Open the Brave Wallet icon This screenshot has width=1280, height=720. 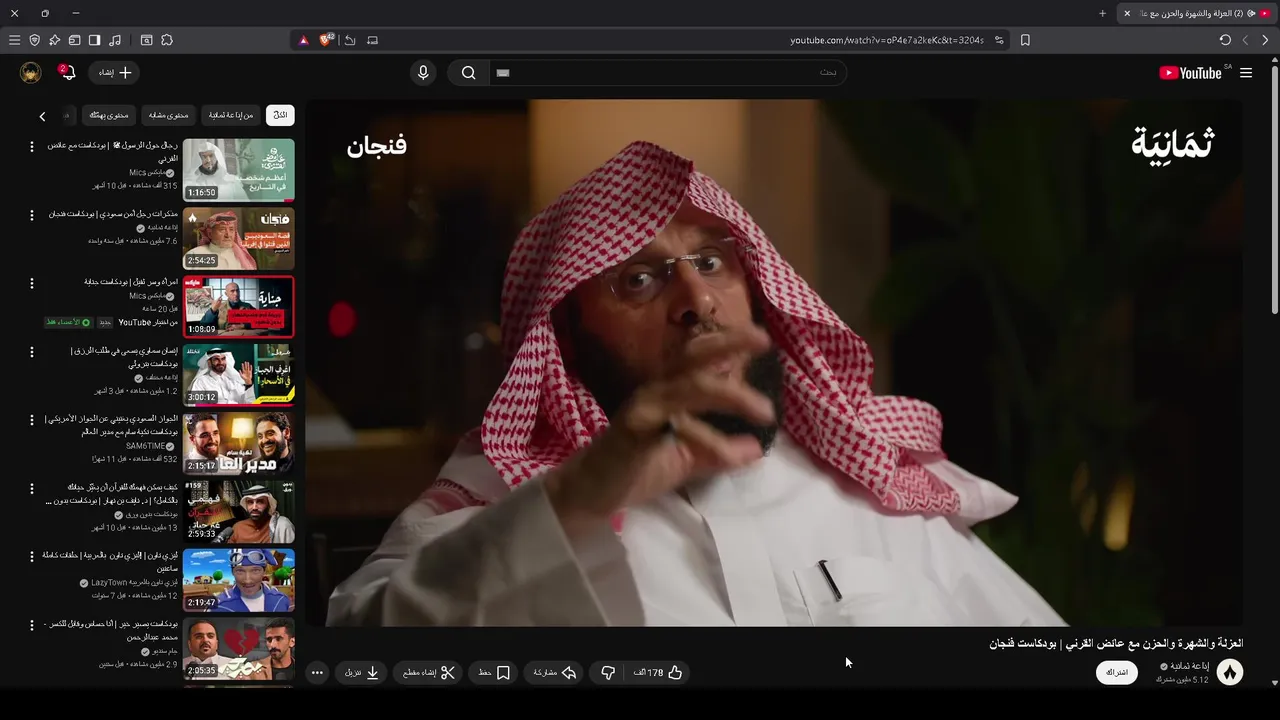pos(74,40)
